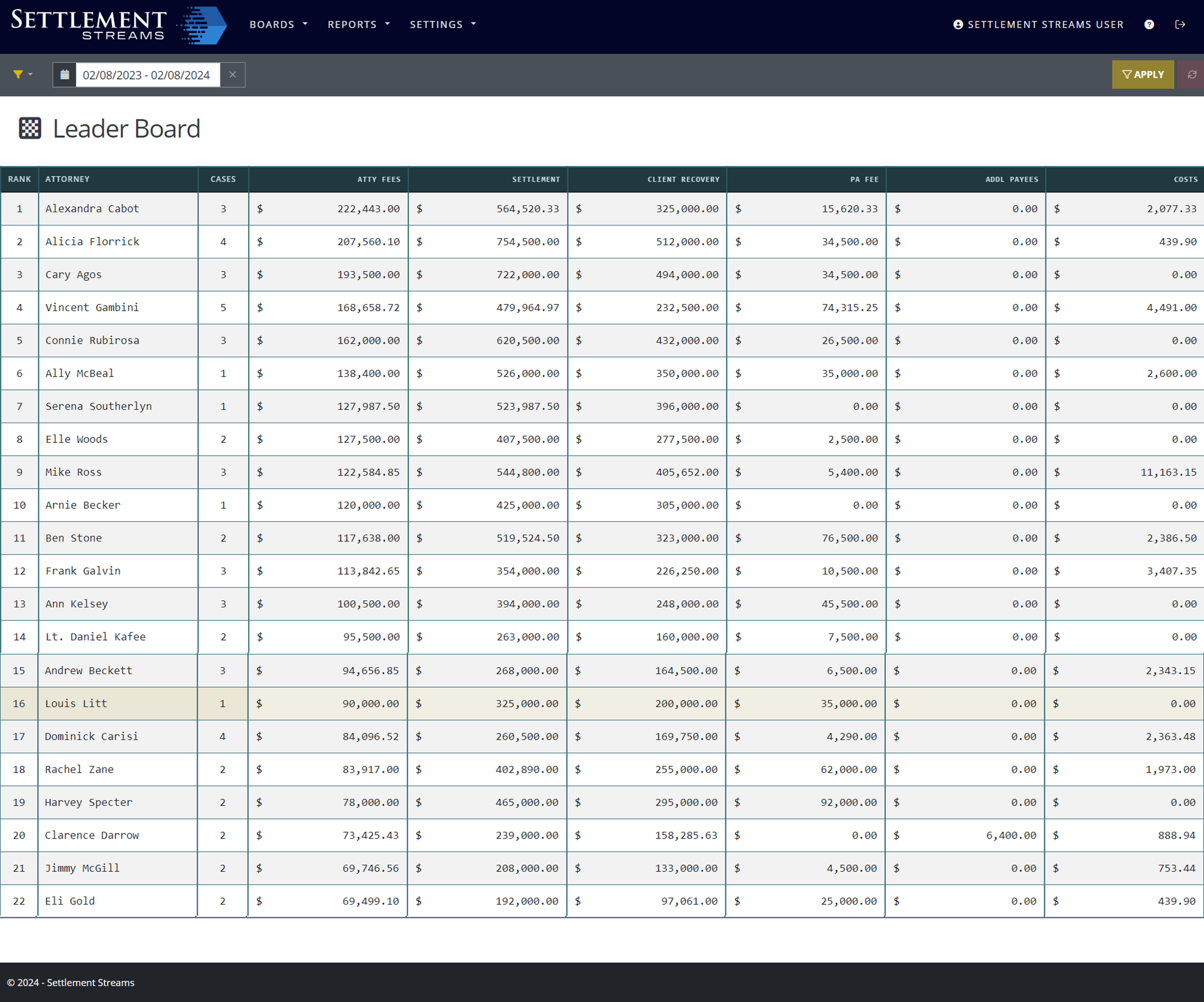Click the Costs column header
The image size is (1204, 1002).
pos(1185,180)
